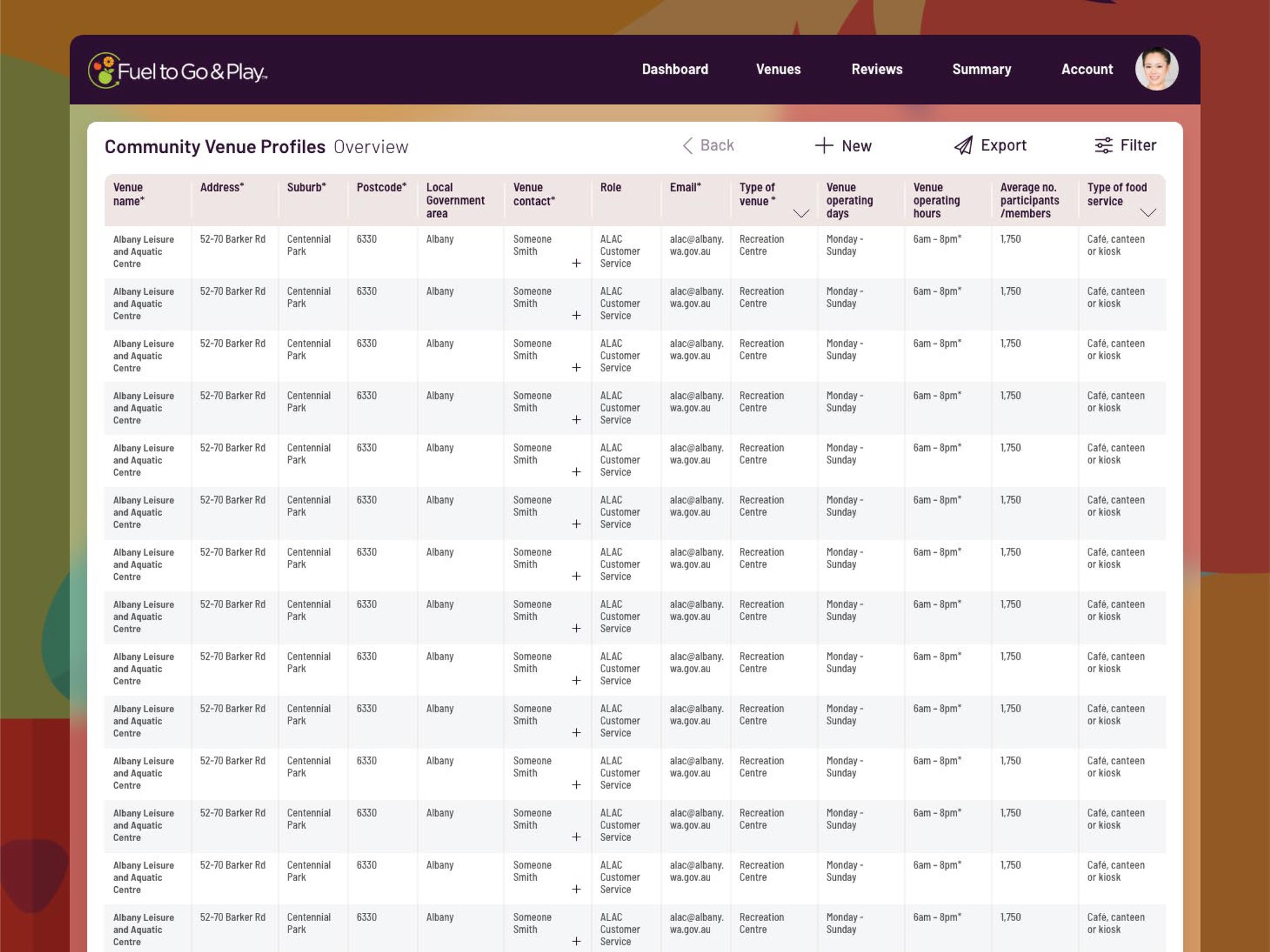Click the Postcode* column header
The height and width of the screenshot is (952, 1270).
pyautogui.click(x=381, y=188)
